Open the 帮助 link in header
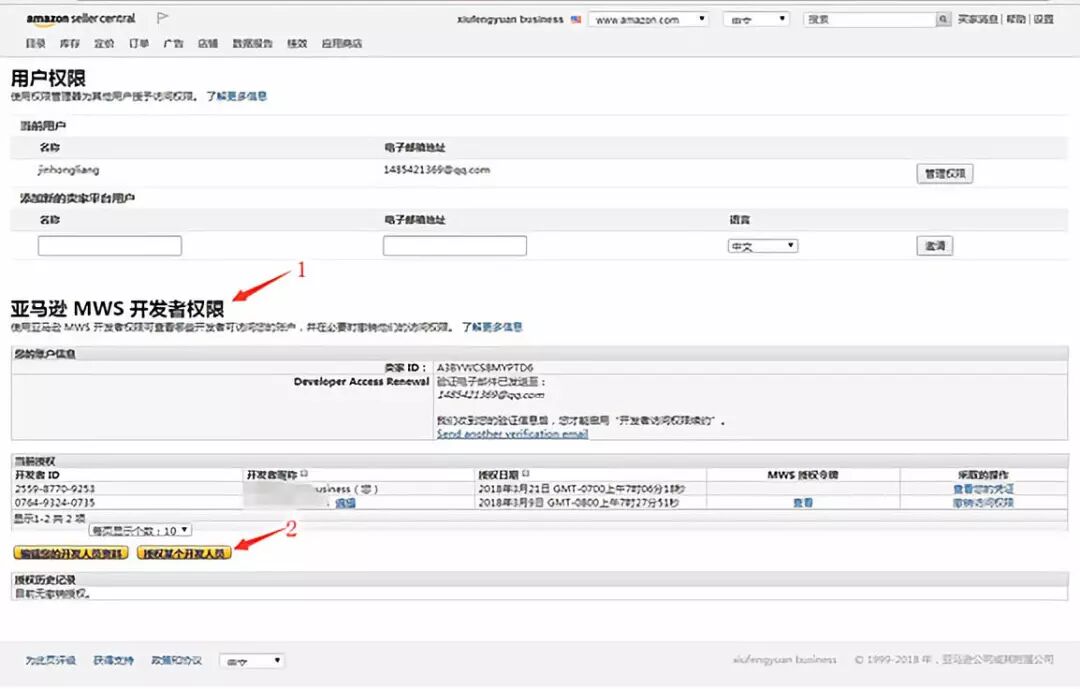 [x=1016, y=19]
